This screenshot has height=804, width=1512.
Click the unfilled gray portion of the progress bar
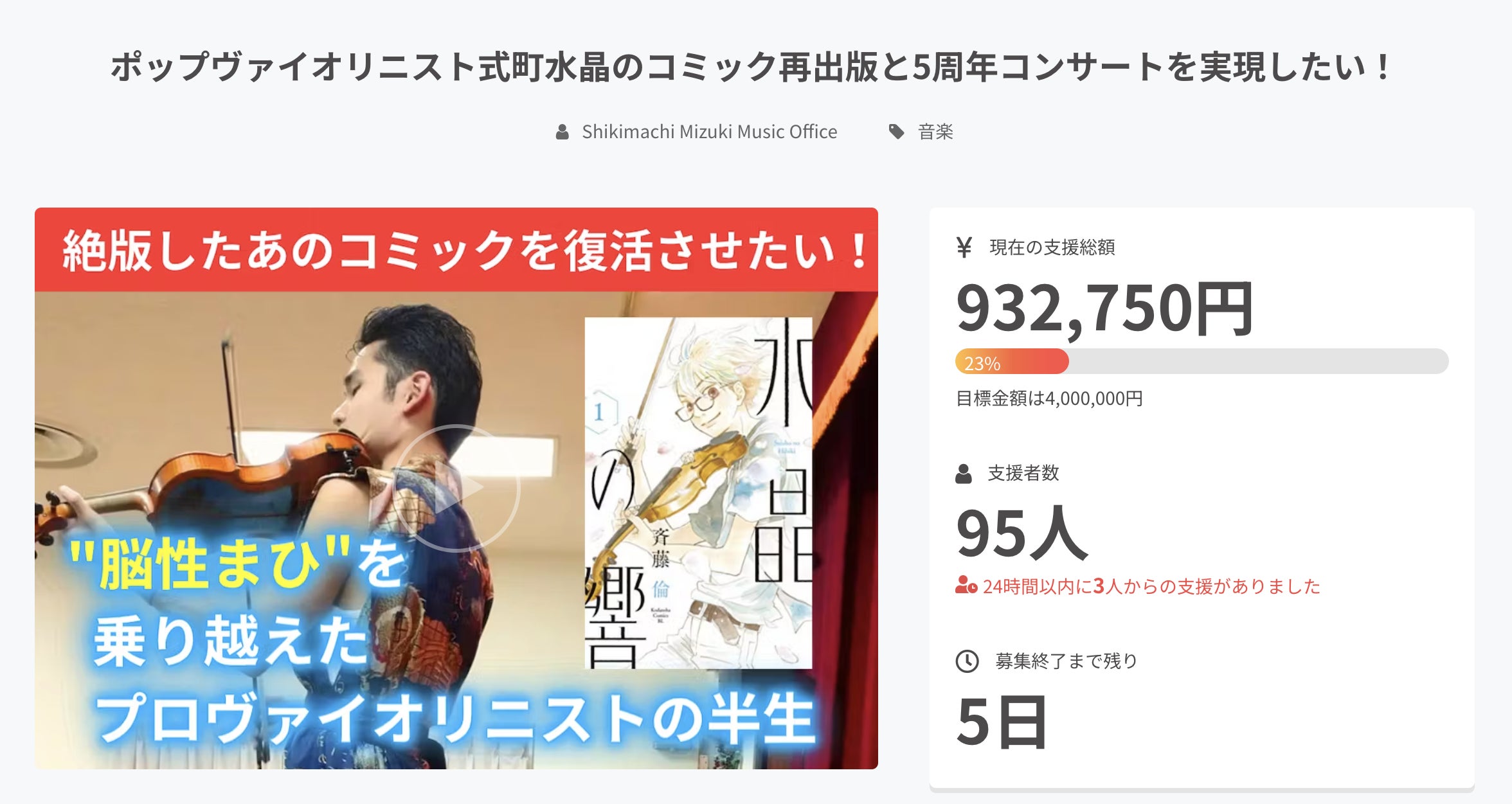[1259, 362]
